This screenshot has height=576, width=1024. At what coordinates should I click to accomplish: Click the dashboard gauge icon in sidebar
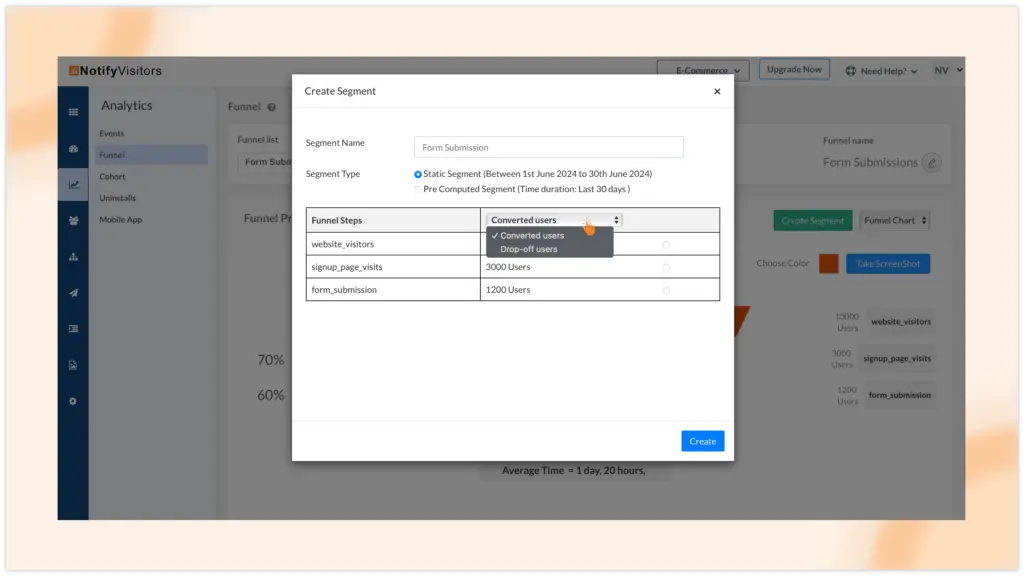pyautogui.click(x=73, y=149)
